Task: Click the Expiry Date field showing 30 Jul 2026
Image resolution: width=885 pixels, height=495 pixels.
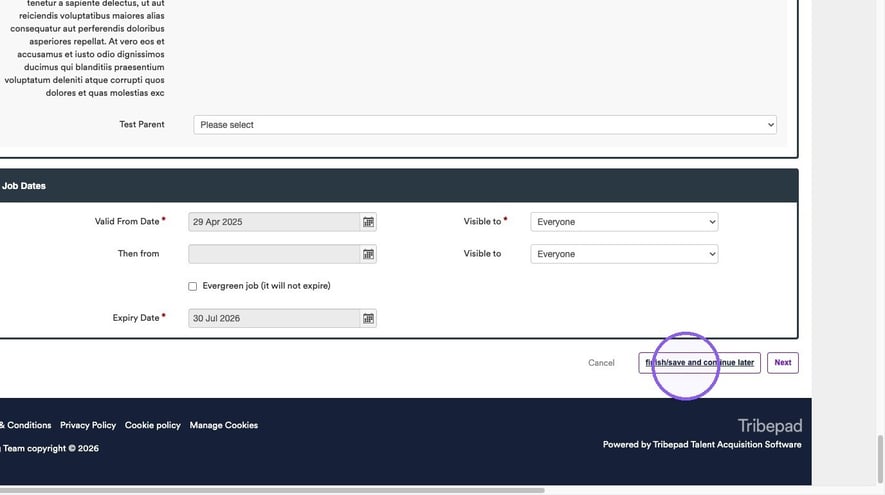Action: tap(274, 318)
